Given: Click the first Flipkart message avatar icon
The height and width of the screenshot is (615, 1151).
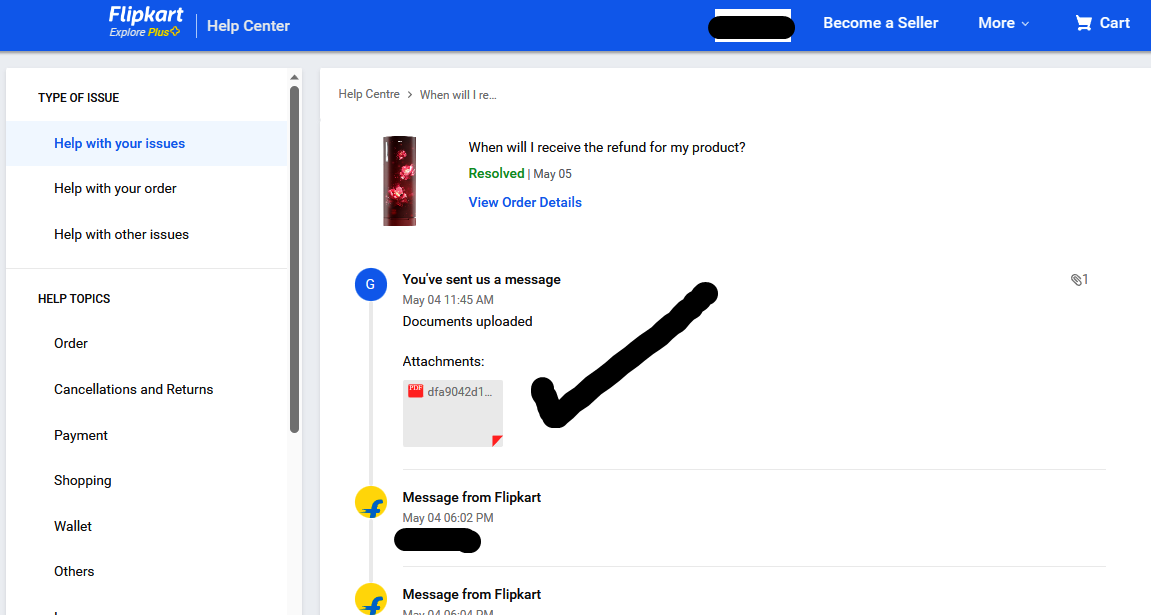Looking at the screenshot, I should (x=371, y=502).
